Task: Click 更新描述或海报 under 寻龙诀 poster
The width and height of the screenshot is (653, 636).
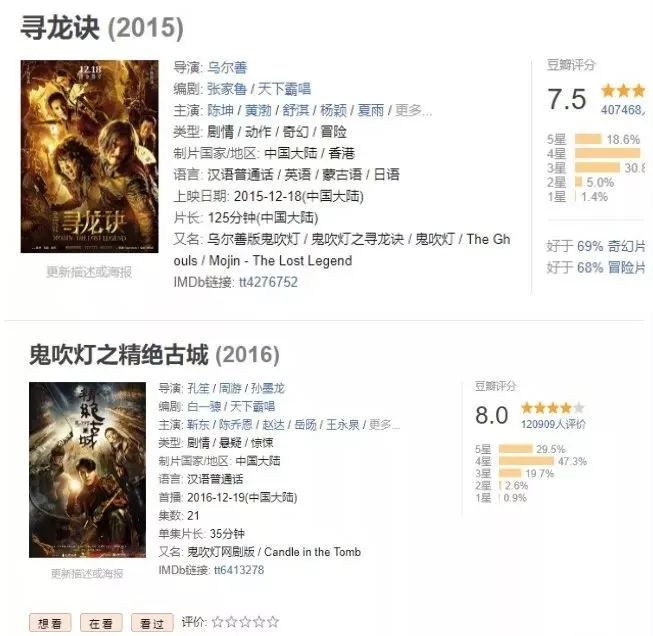Action: coord(89,272)
